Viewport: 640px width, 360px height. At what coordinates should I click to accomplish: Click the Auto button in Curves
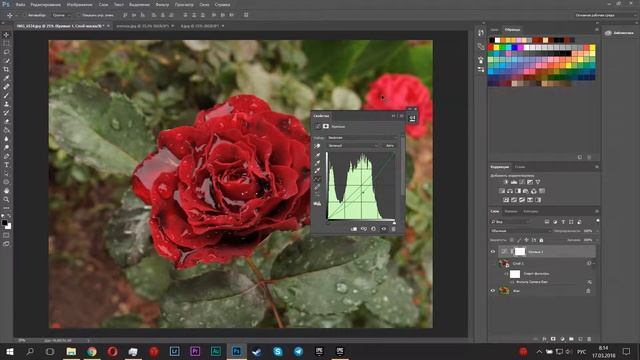coord(390,146)
